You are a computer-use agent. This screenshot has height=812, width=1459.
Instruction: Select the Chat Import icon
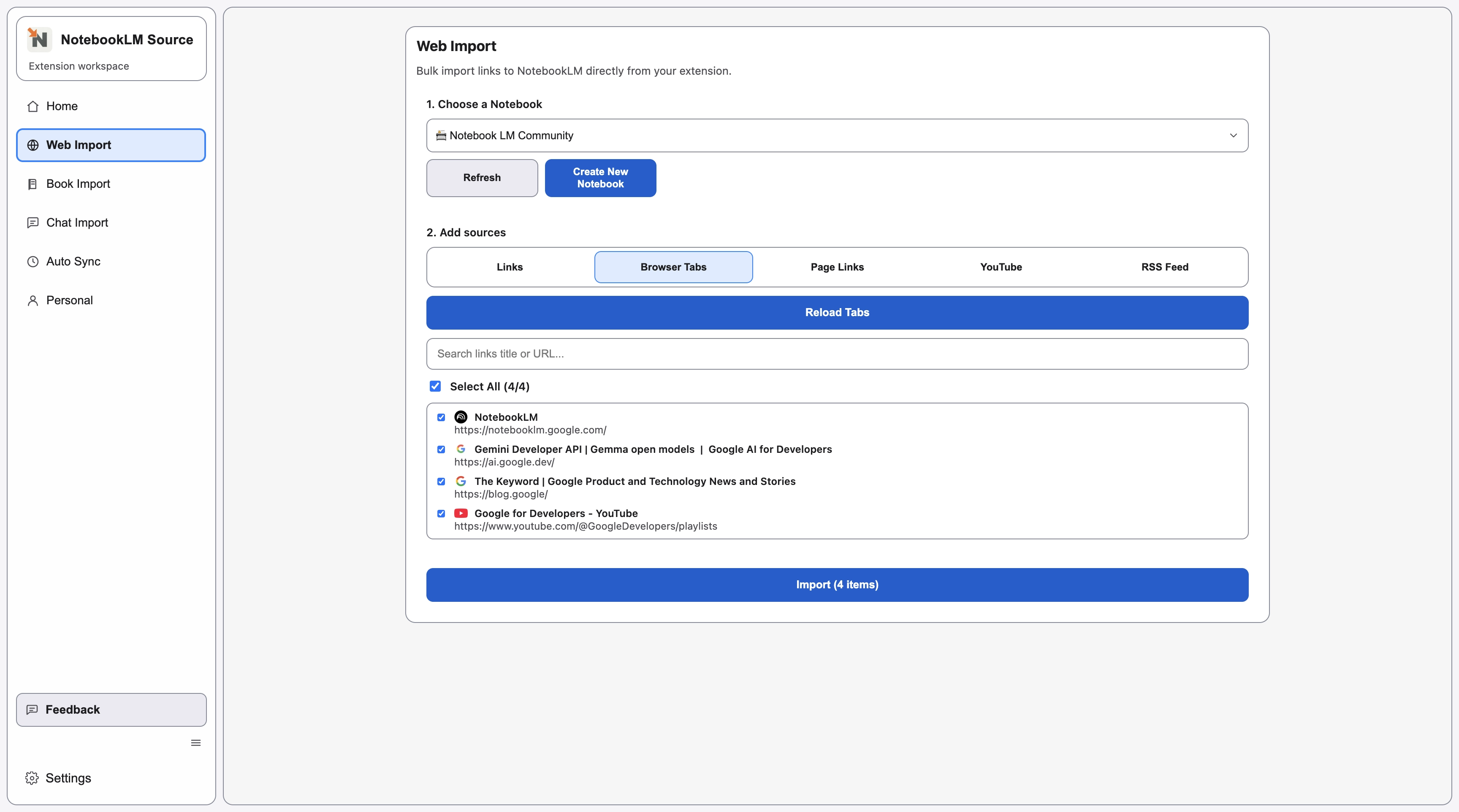click(32, 222)
